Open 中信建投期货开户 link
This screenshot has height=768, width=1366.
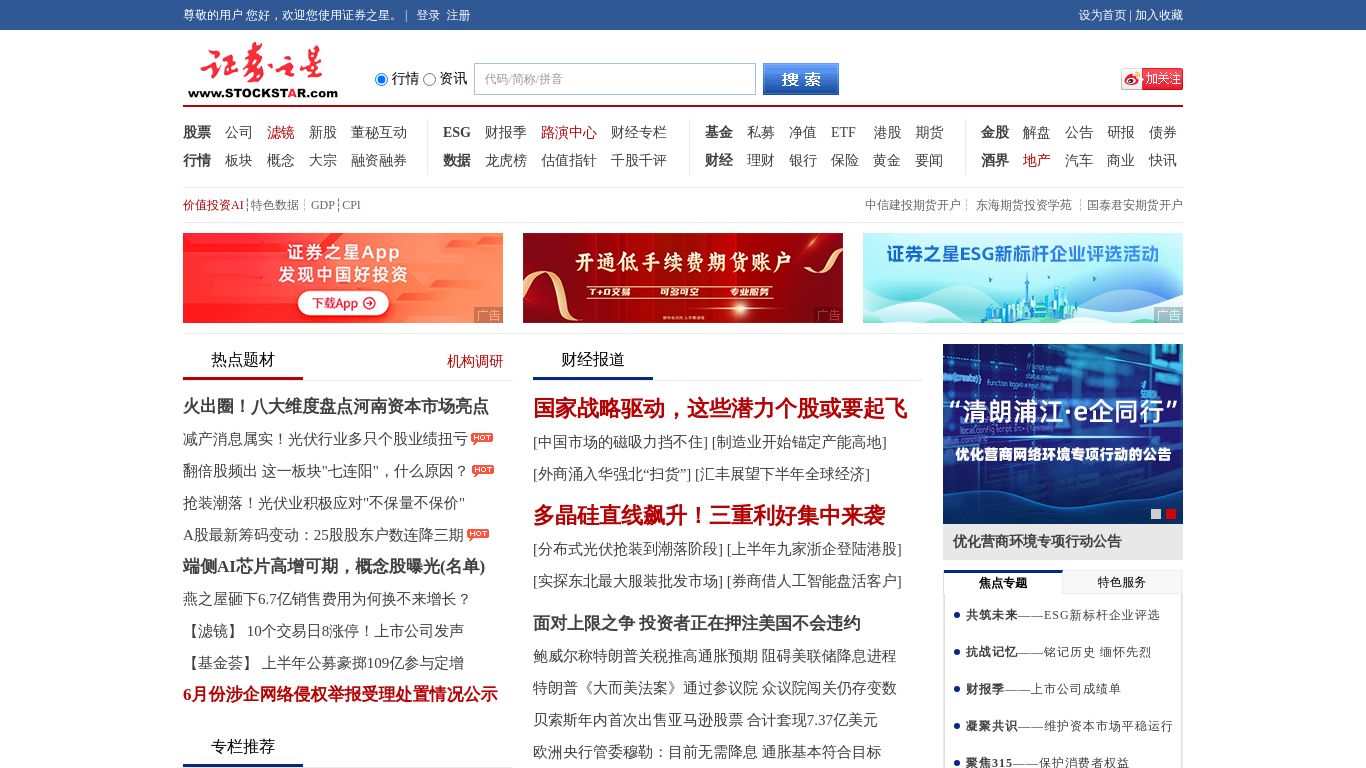913,205
